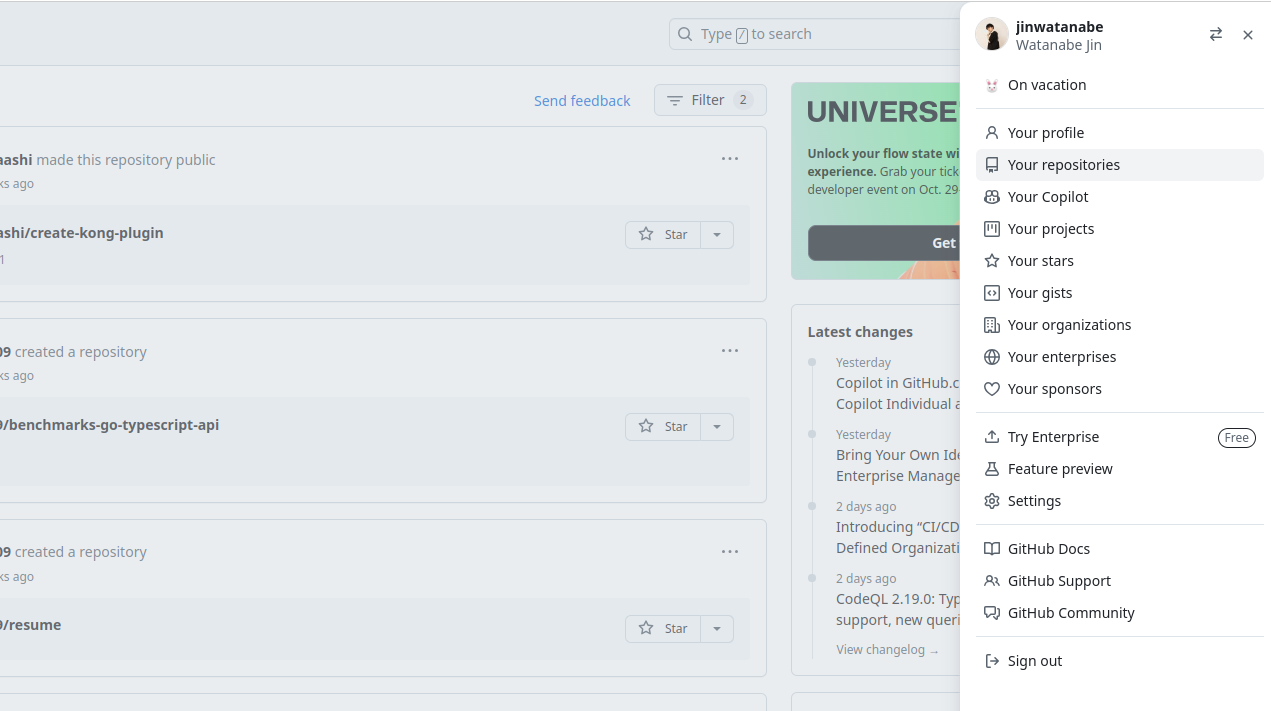Open the resume repository link
The width and height of the screenshot is (1271, 711).
pyautogui.click(x=31, y=625)
